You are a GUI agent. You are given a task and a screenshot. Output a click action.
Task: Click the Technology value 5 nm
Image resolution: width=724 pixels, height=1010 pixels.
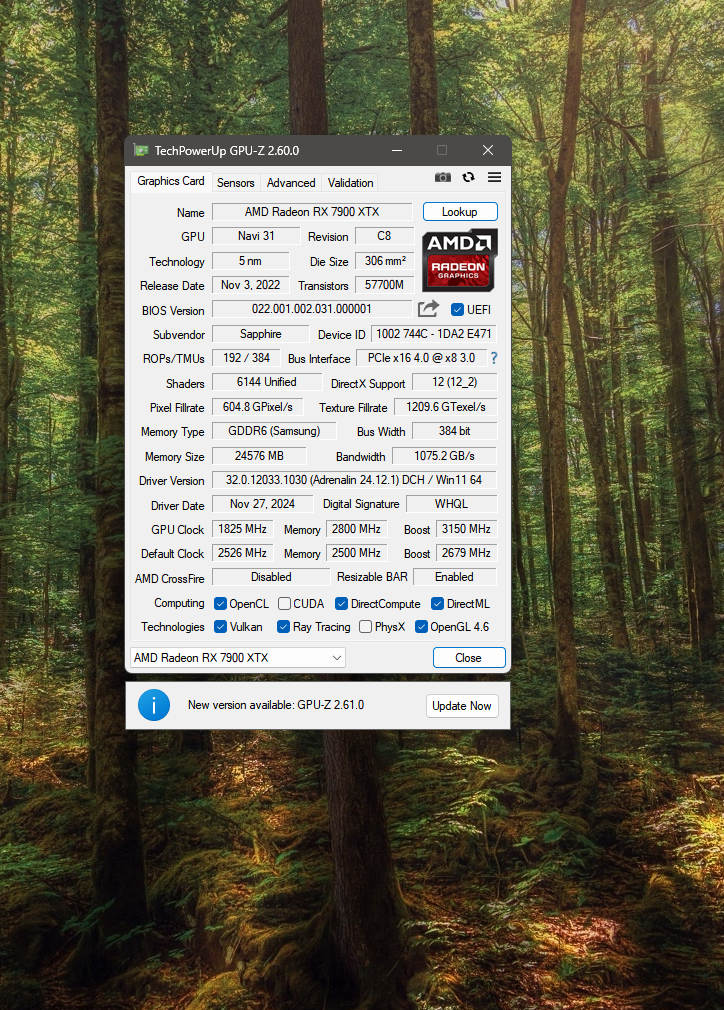[251, 261]
